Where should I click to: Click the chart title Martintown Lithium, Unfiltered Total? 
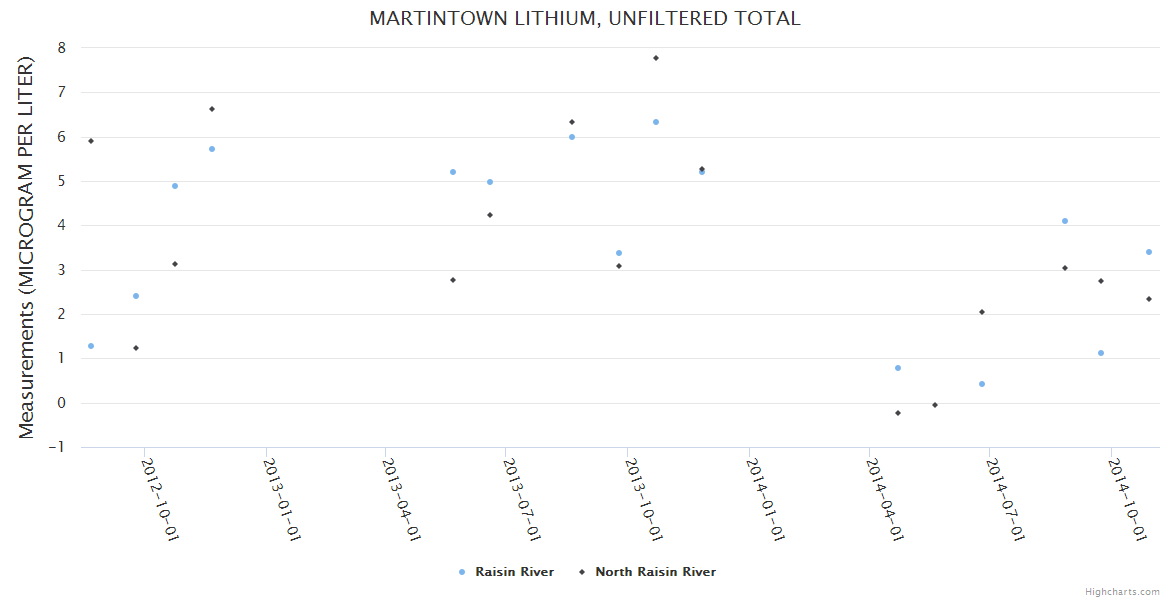(584, 19)
